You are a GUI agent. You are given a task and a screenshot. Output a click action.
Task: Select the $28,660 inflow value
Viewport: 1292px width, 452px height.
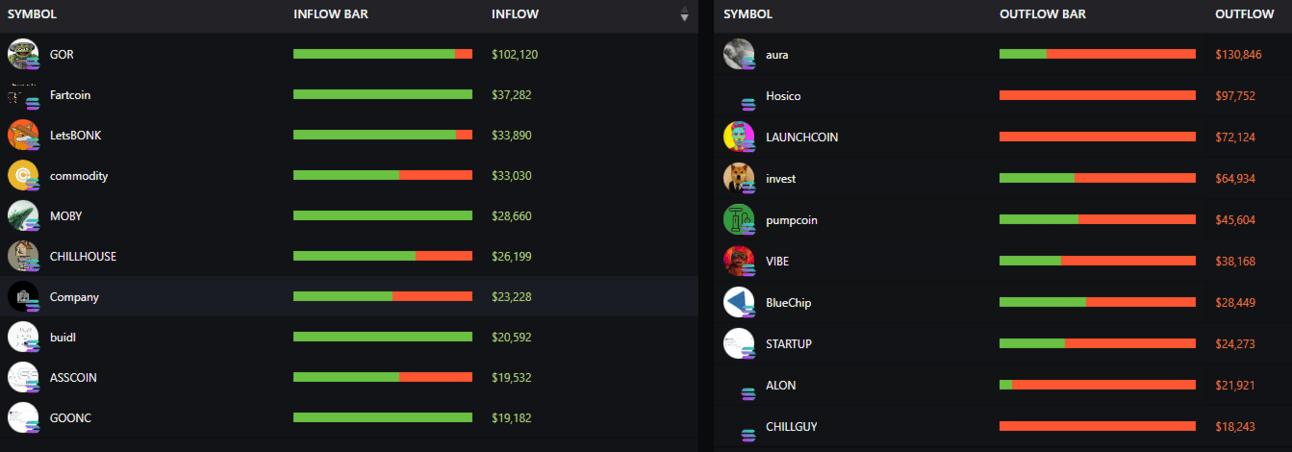pyautogui.click(x=512, y=216)
